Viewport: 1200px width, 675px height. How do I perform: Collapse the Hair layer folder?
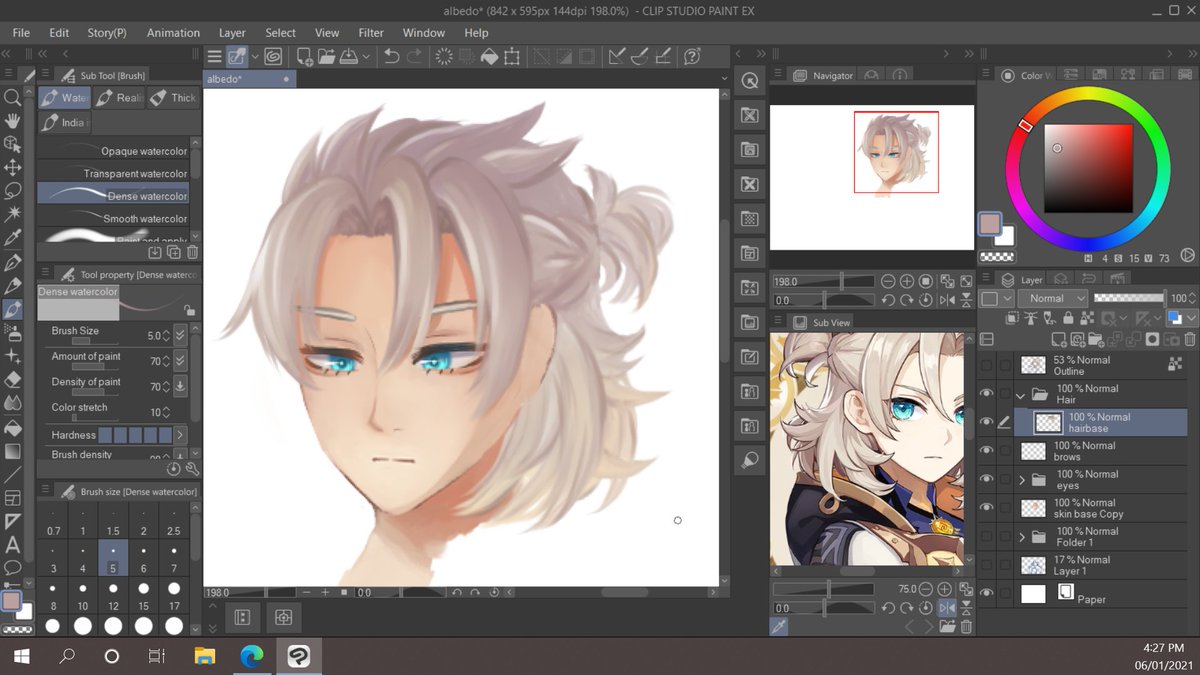pyautogui.click(x=1021, y=394)
